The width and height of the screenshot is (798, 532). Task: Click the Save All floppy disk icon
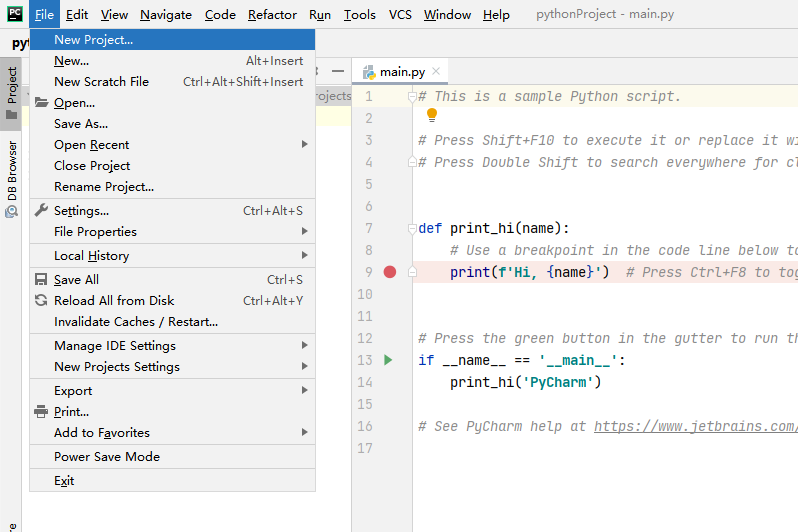(41, 279)
